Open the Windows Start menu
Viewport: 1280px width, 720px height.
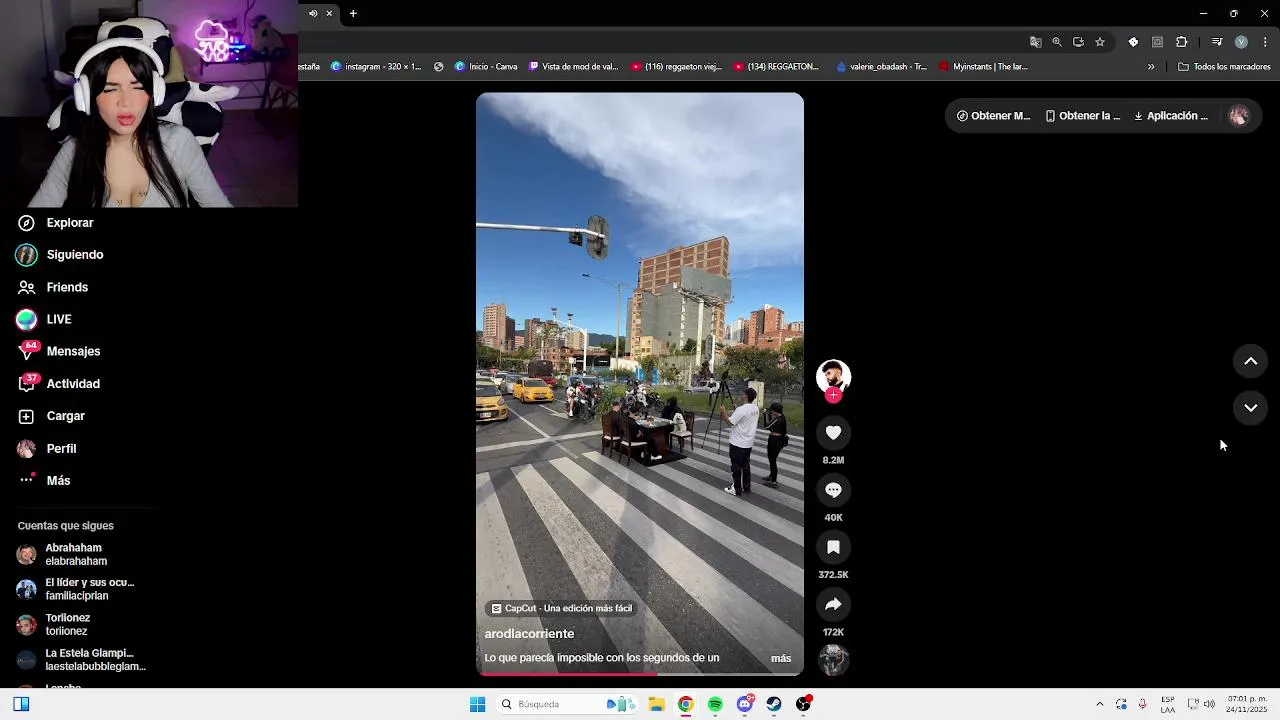point(478,704)
